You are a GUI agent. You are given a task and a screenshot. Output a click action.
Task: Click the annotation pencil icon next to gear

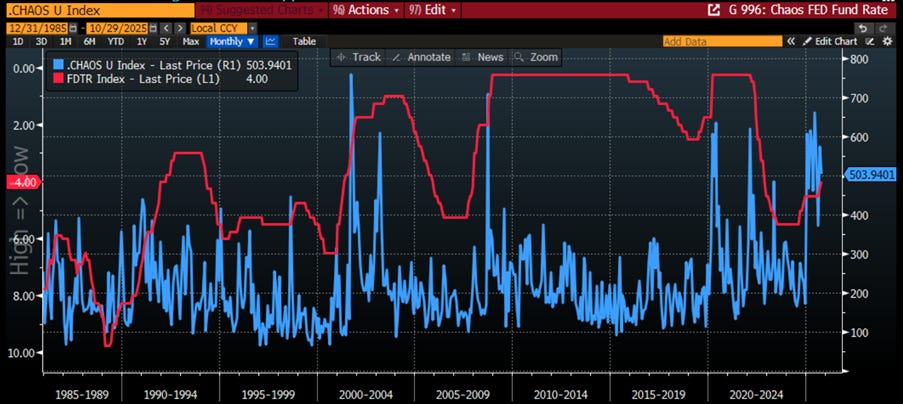coord(871,41)
